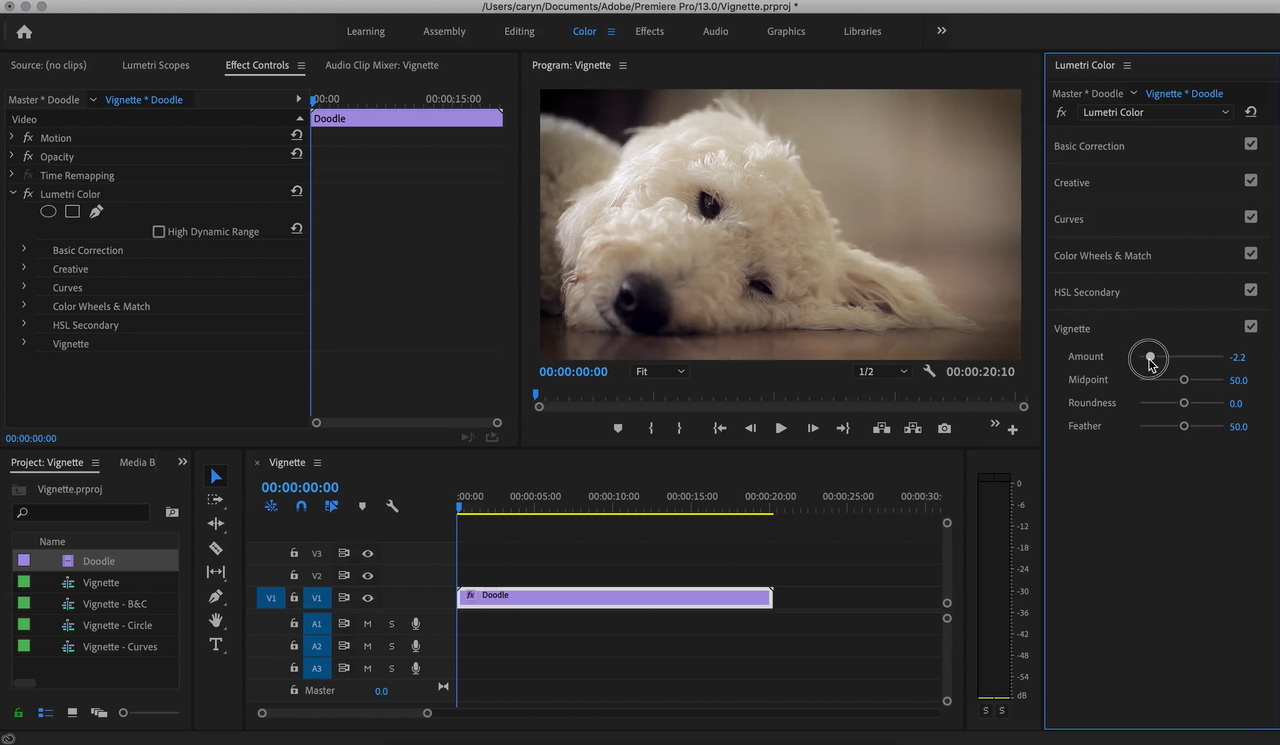1280x745 pixels.
Task: Adjust the Vignette Amount slider handle
Action: [x=1150, y=356]
